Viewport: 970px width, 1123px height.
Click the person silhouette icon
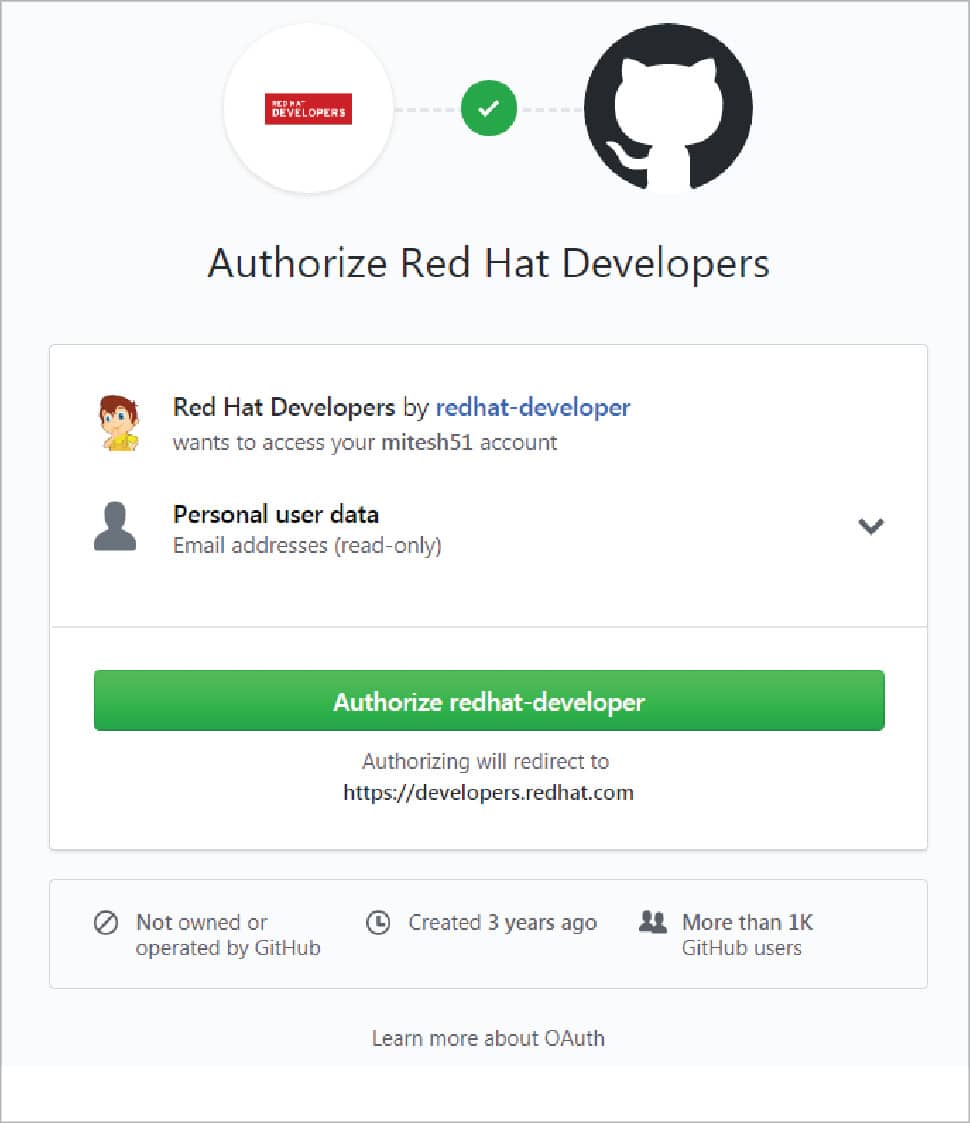pyautogui.click(x=115, y=527)
